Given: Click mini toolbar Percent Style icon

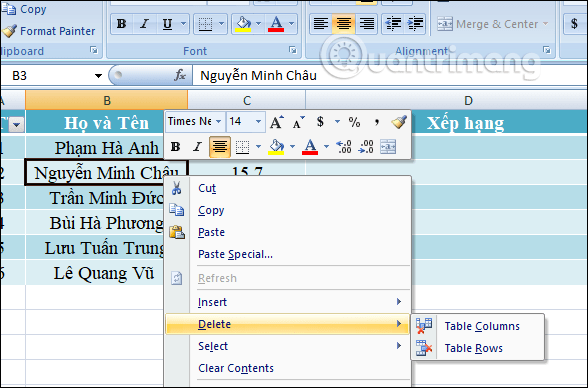Looking at the screenshot, I should pyautogui.click(x=354, y=122).
